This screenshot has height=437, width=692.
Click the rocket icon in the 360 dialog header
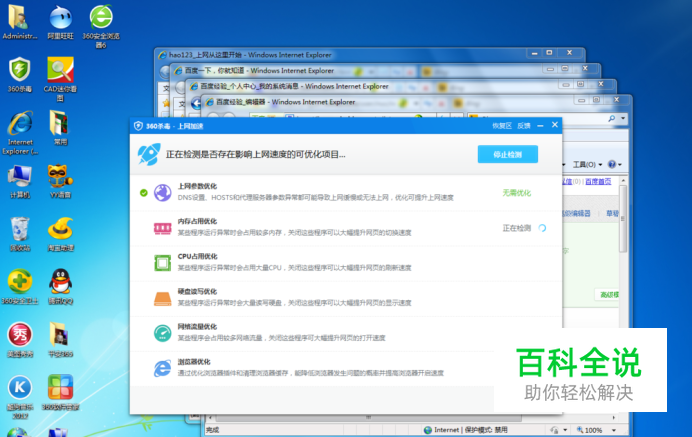(x=149, y=154)
